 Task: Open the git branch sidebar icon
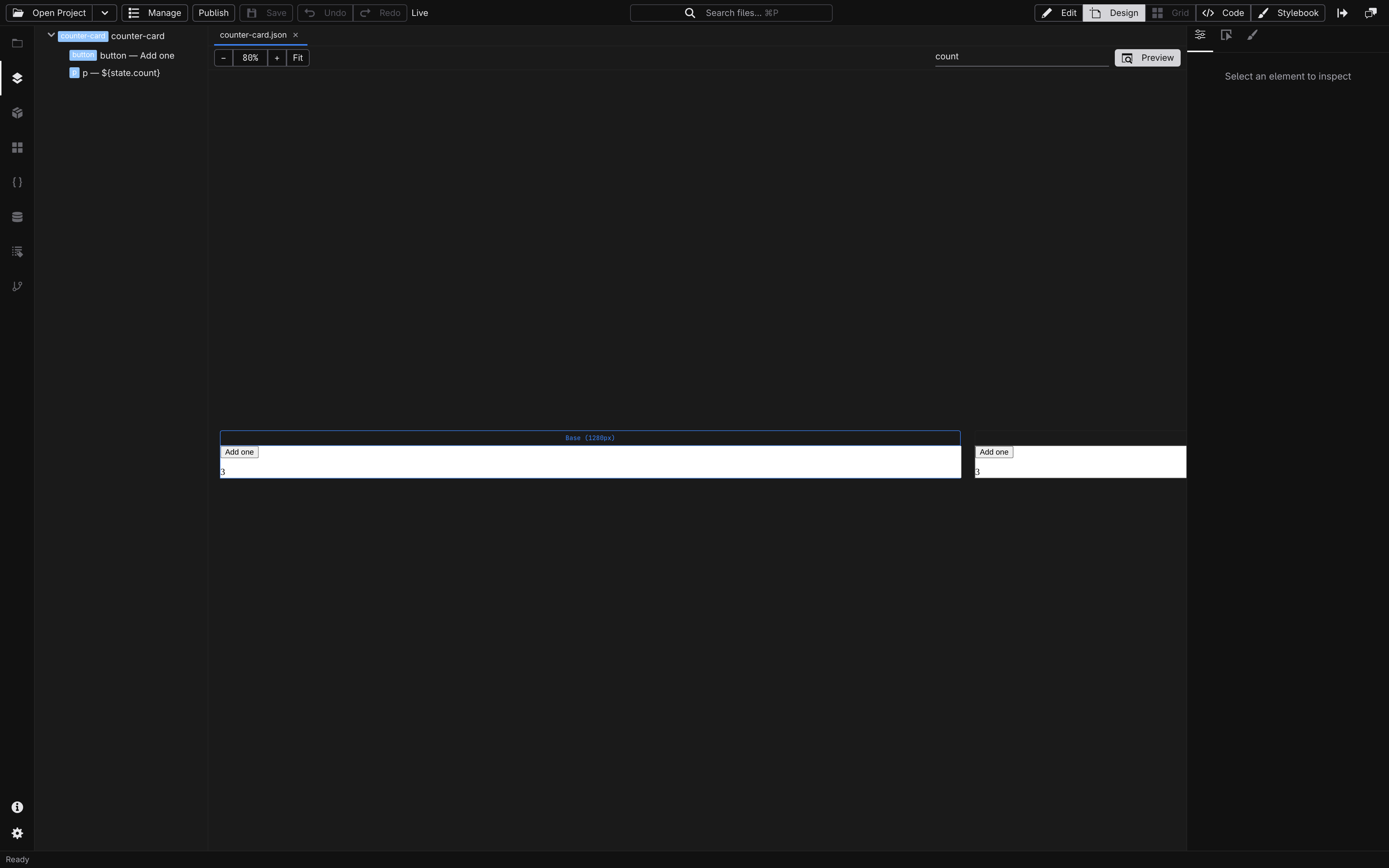pyautogui.click(x=17, y=286)
